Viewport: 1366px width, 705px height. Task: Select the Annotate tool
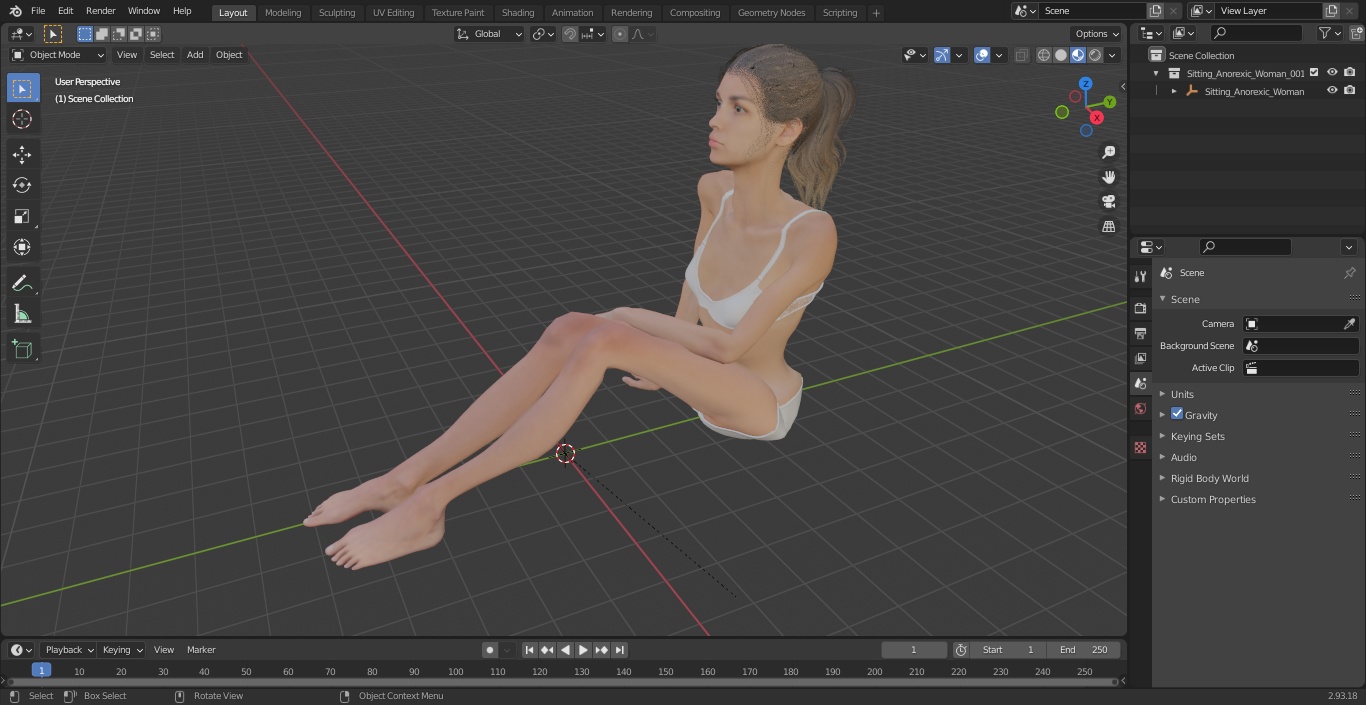pos(22,283)
